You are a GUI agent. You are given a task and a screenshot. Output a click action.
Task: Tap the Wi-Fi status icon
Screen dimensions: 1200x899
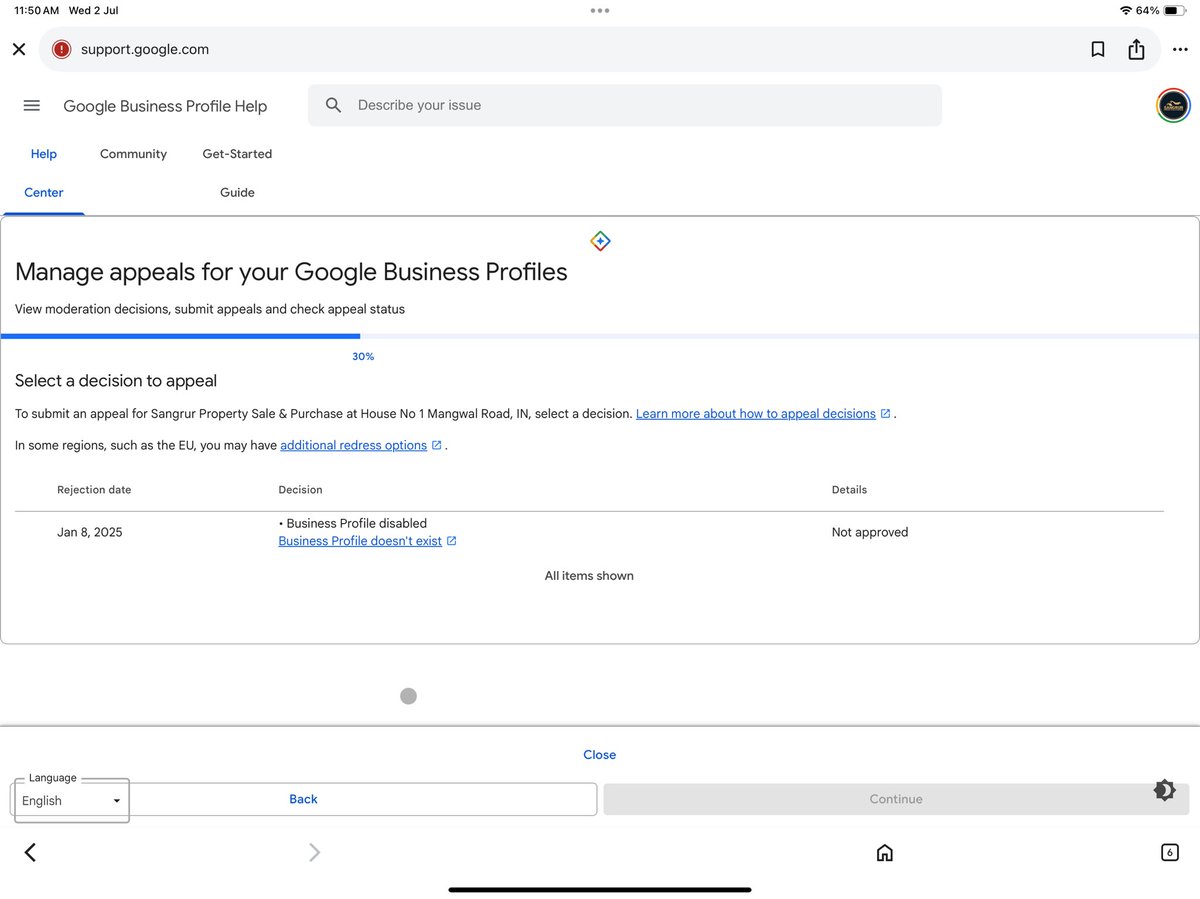(1126, 10)
